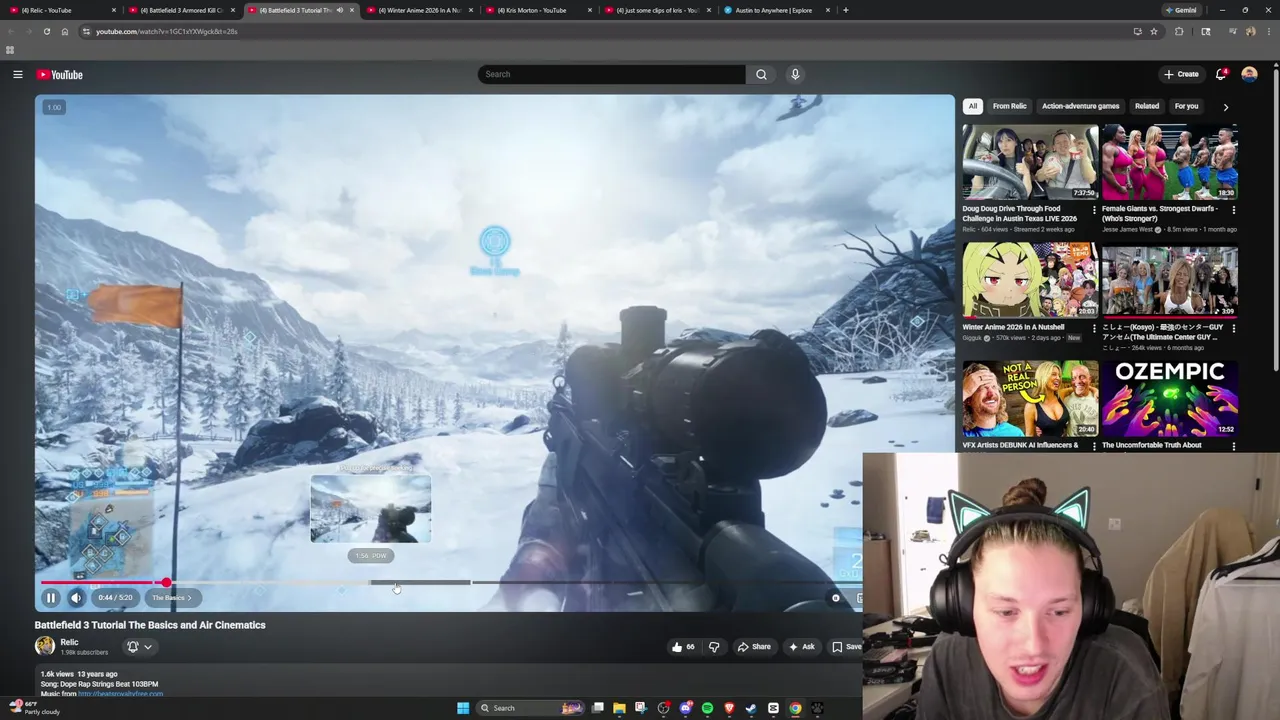Select the Action-adventure games chip
Image resolution: width=1280 pixels, height=720 pixels.
(x=1080, y=106)
